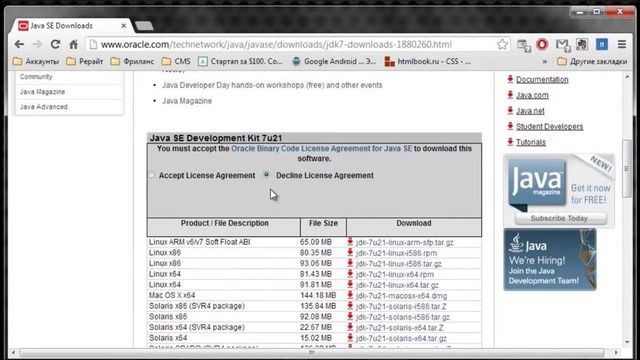
Task: Go to the browser Home page
Action: 73,44
